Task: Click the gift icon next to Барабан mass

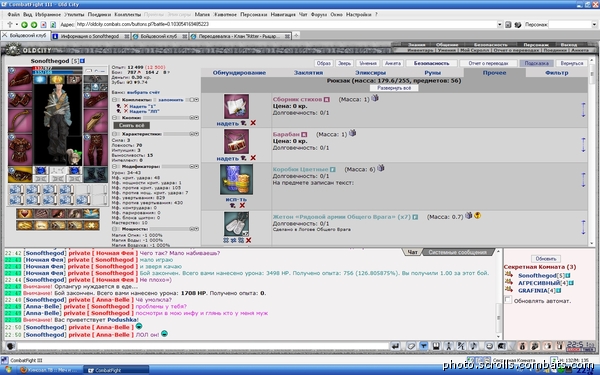Action: tap(352, 133)
